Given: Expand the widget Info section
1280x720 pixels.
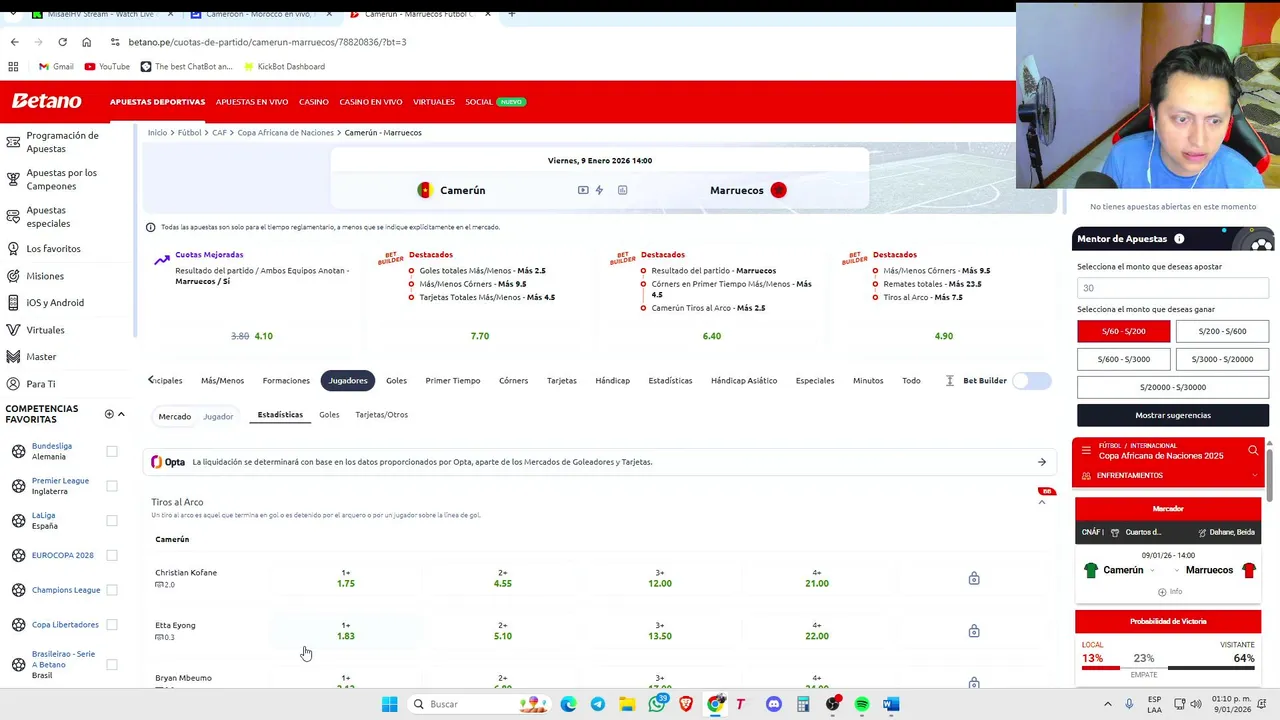Looking at the screenshot, I should pyautogui.click(x=1168, y=592).
